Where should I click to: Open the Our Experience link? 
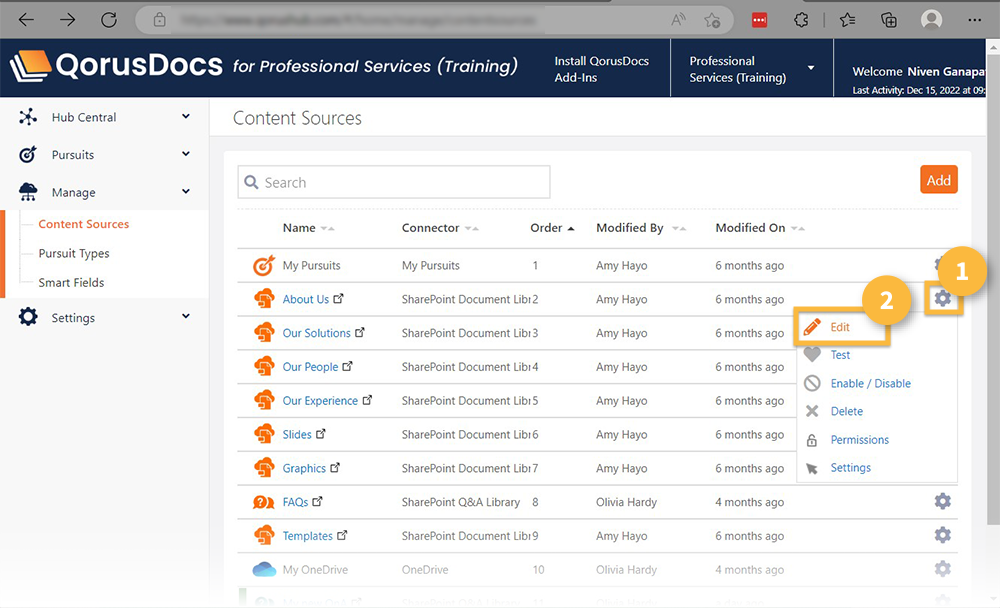(320, 401)
